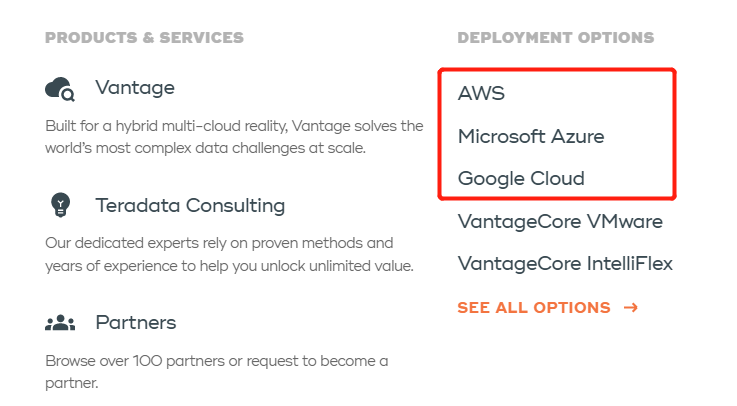Select AWS deployment option

coord(482,94)
